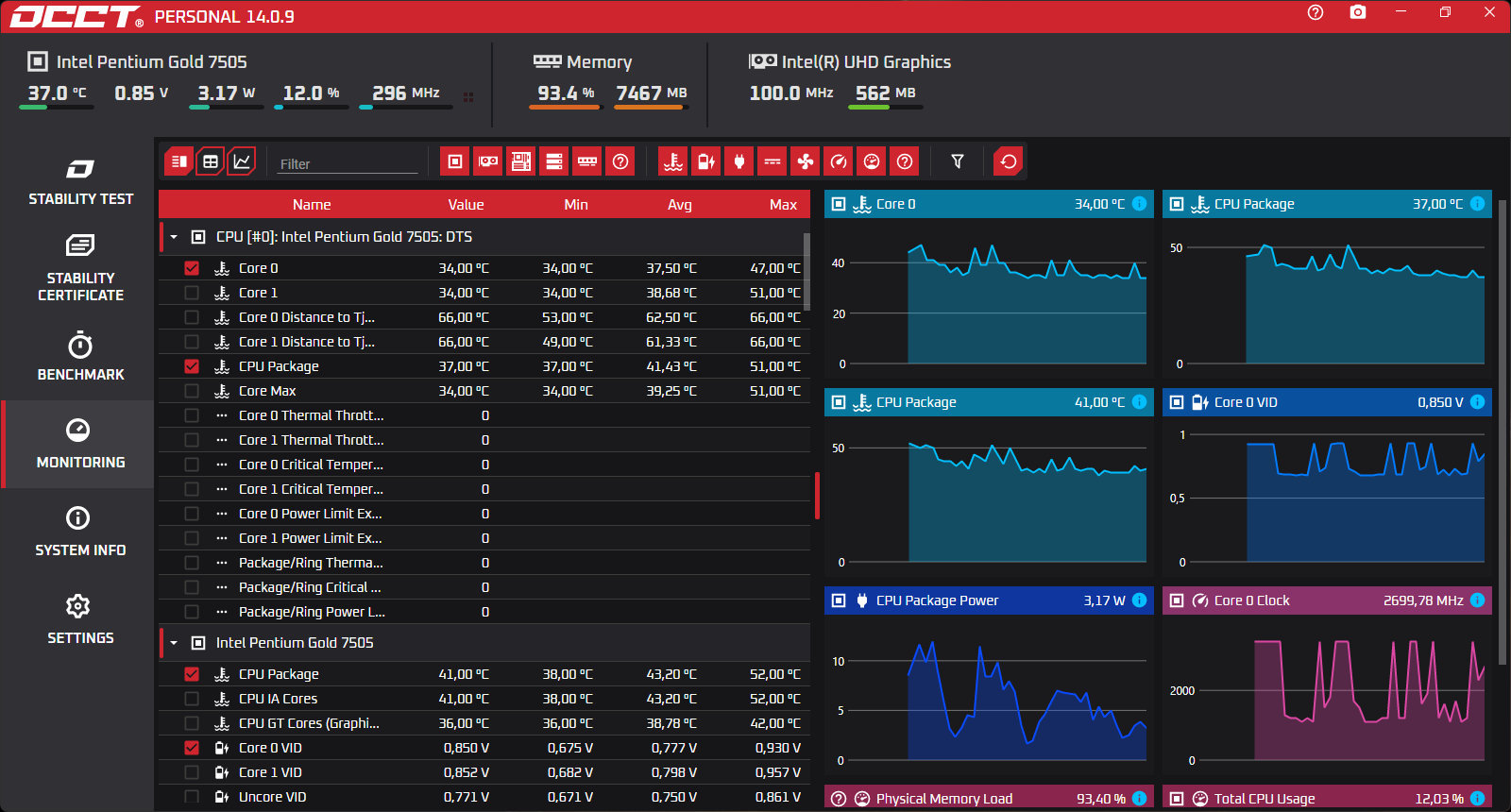The width and height of the screenshot is (1511, 812).
Task: Check the Core 0 Distance to Tj checkbox
Action: click(192, 317)
